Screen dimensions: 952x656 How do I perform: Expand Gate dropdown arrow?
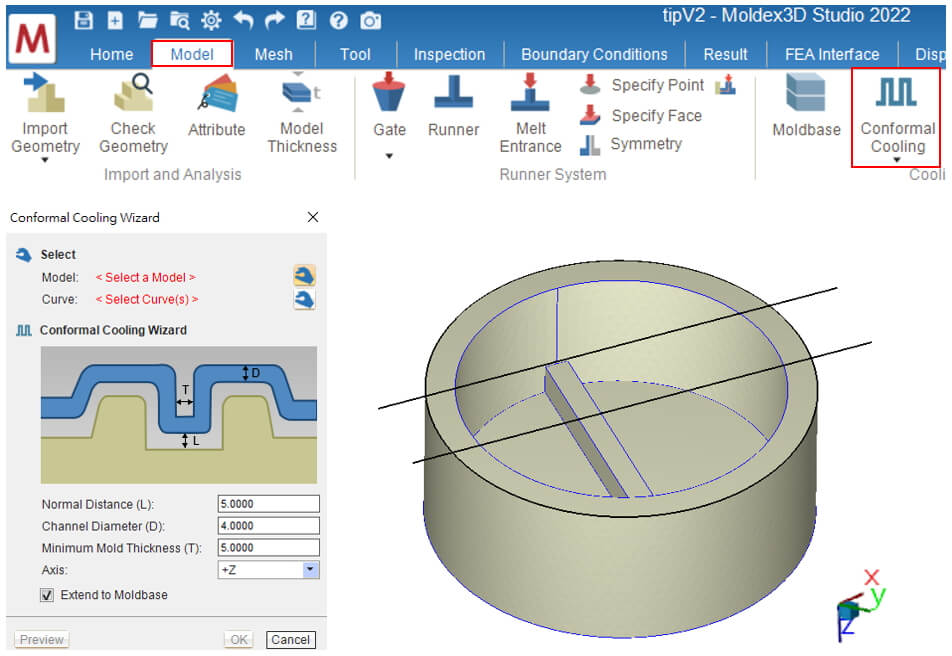[x=389, y=156]
